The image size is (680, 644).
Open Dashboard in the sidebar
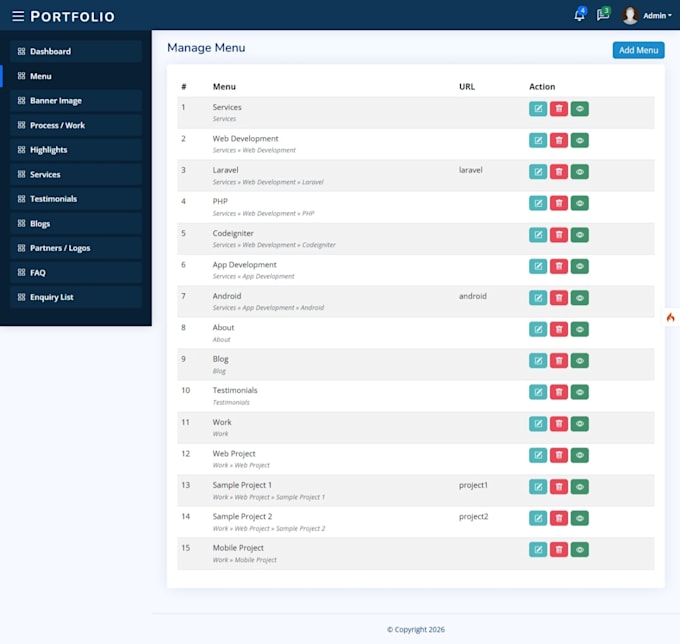click(x=76, y=51)
